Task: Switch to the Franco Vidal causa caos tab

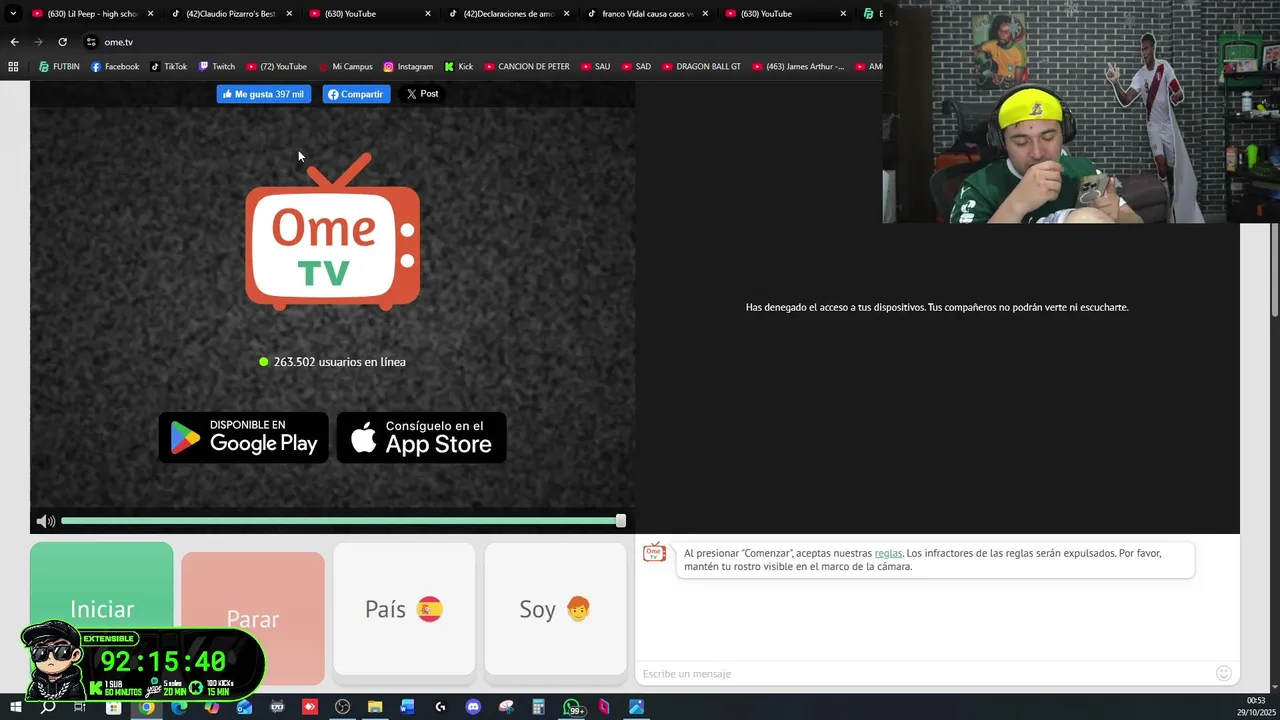Action: (x=646, y=14)
